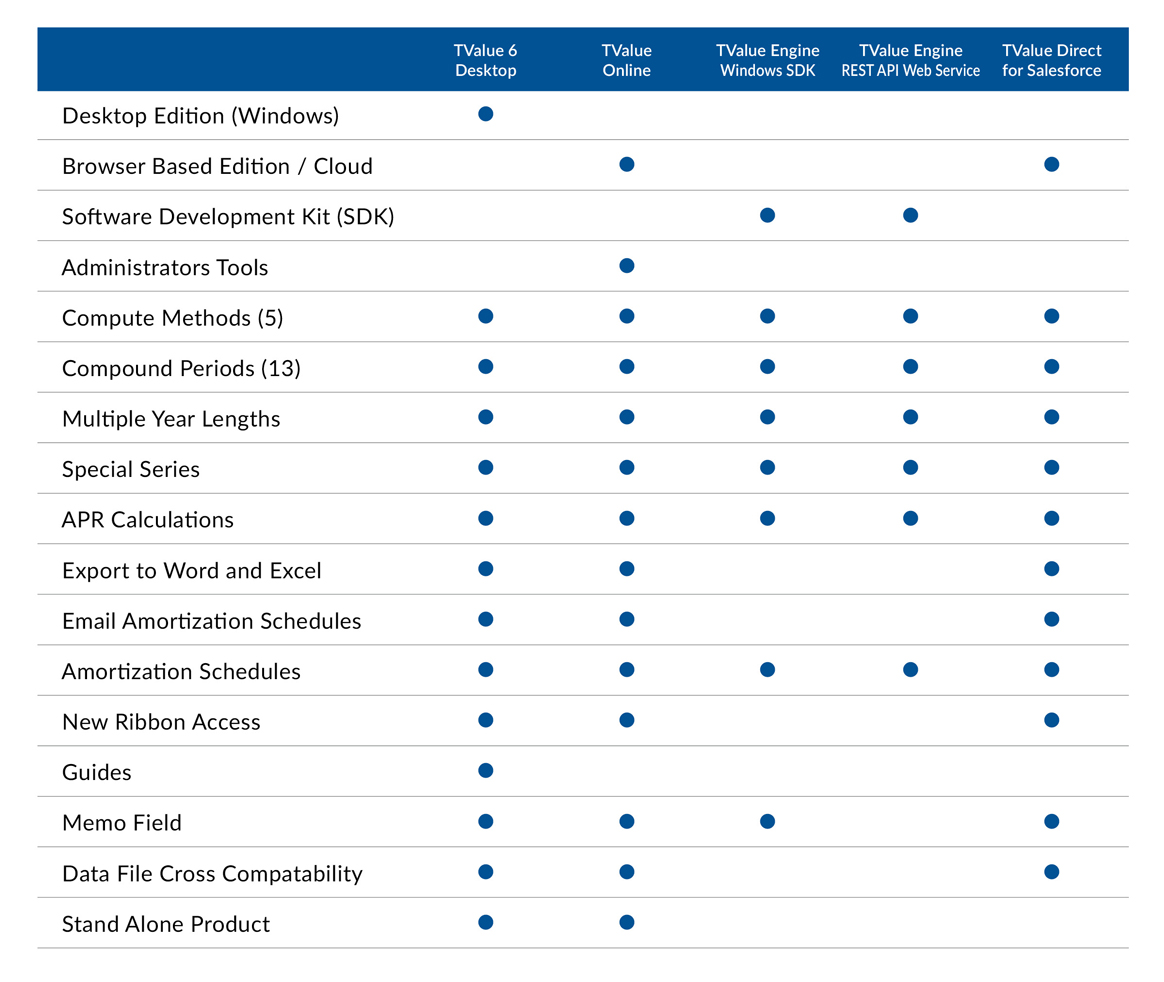Select the Export to Word and Excel label

point(192,570)
